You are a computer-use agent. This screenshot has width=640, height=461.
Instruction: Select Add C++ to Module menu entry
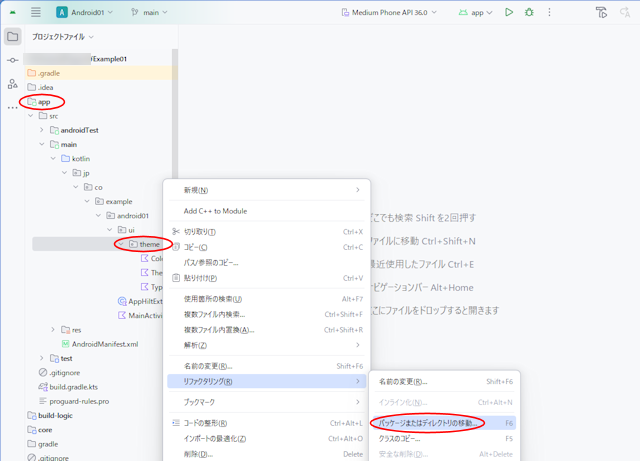(215, 211)
